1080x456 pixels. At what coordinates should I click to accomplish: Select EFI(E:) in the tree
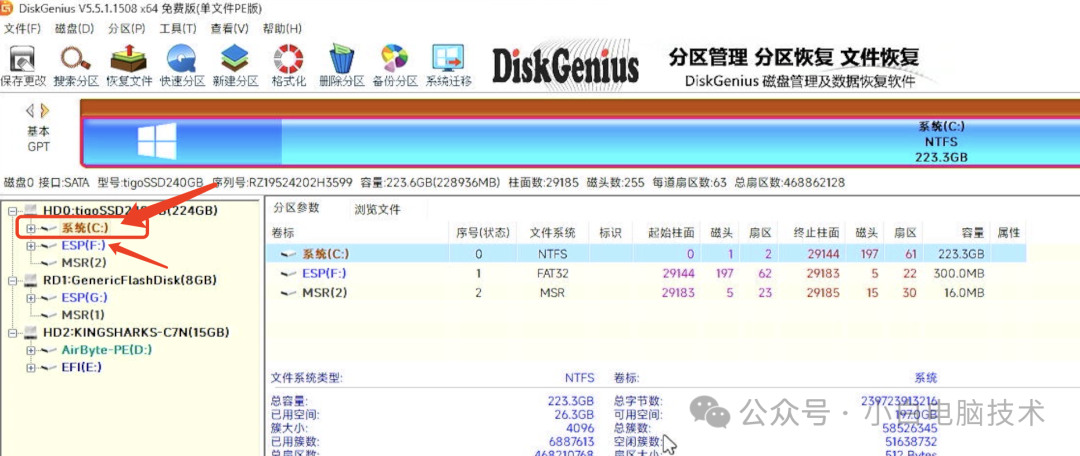click(x=81, y=368)
